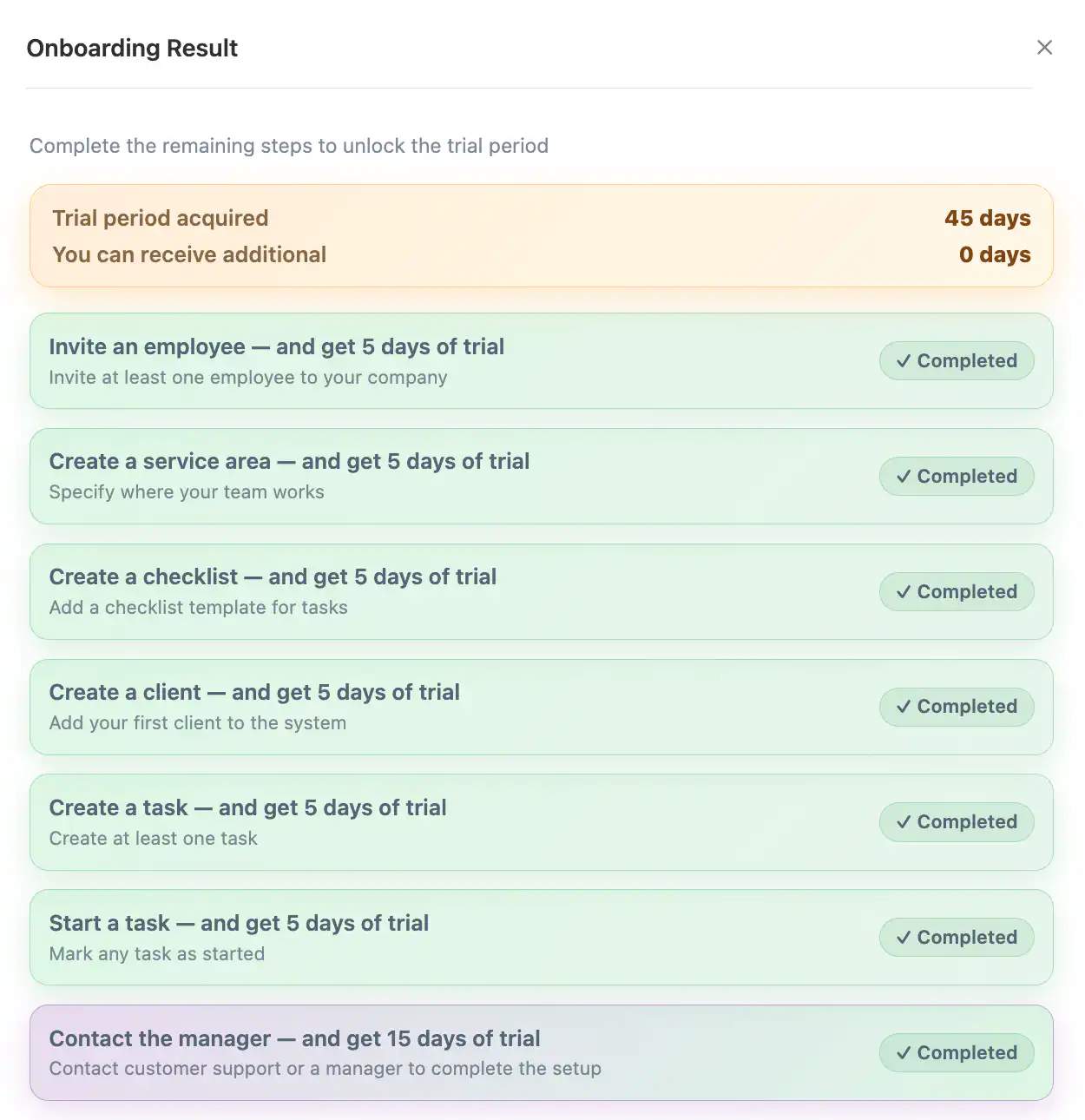The height and width of the screenshot is (1120, 1085).
Task: Open the Contact the manager step title
Action: coord(294,1039)
